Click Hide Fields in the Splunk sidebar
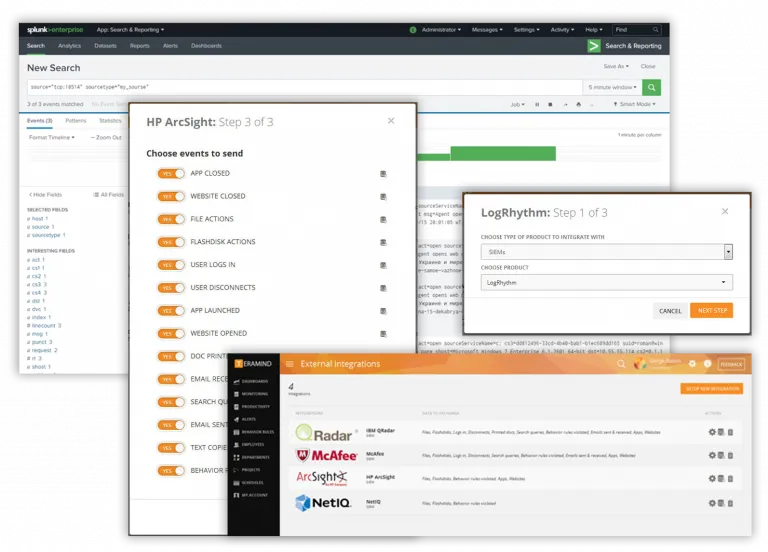This screenshot has height=552, width=768. click(x=45, y=195)
